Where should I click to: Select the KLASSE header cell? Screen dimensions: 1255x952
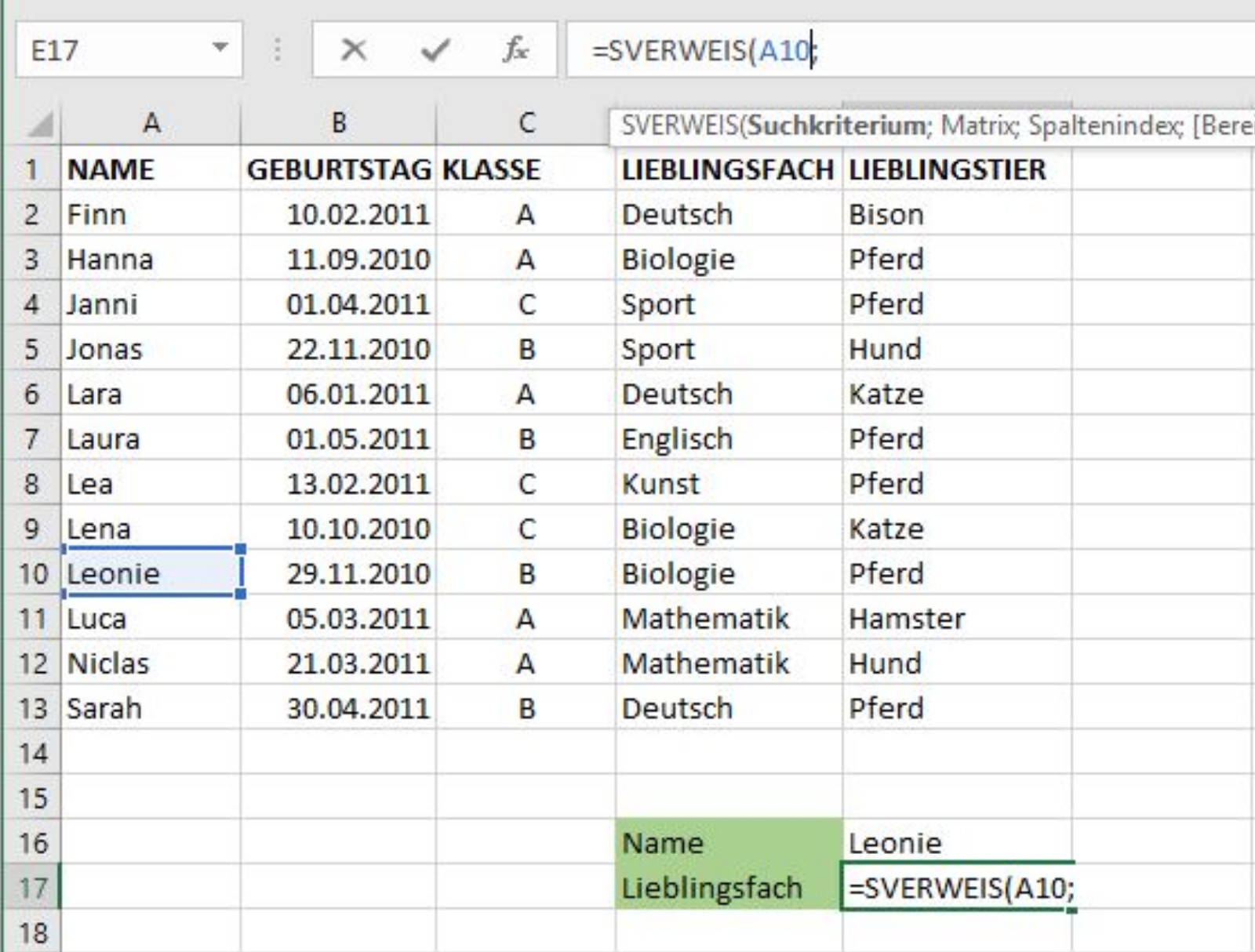pos(490,169)
